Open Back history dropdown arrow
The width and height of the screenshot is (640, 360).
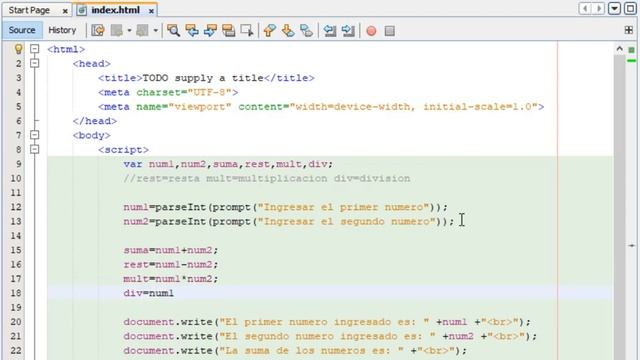click(129, 31)
